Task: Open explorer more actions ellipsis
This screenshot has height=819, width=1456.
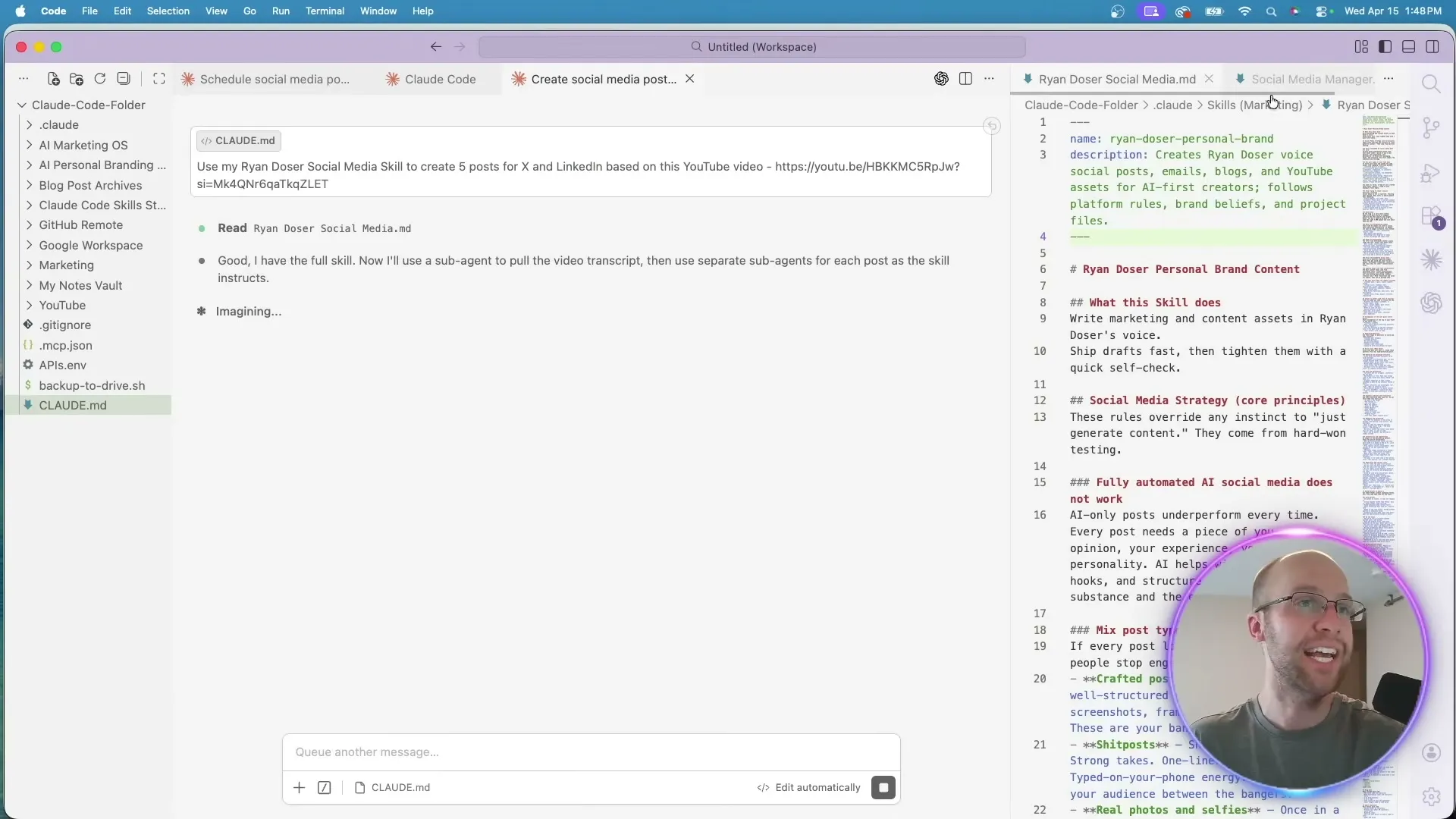Action: [x=24, y=79]
